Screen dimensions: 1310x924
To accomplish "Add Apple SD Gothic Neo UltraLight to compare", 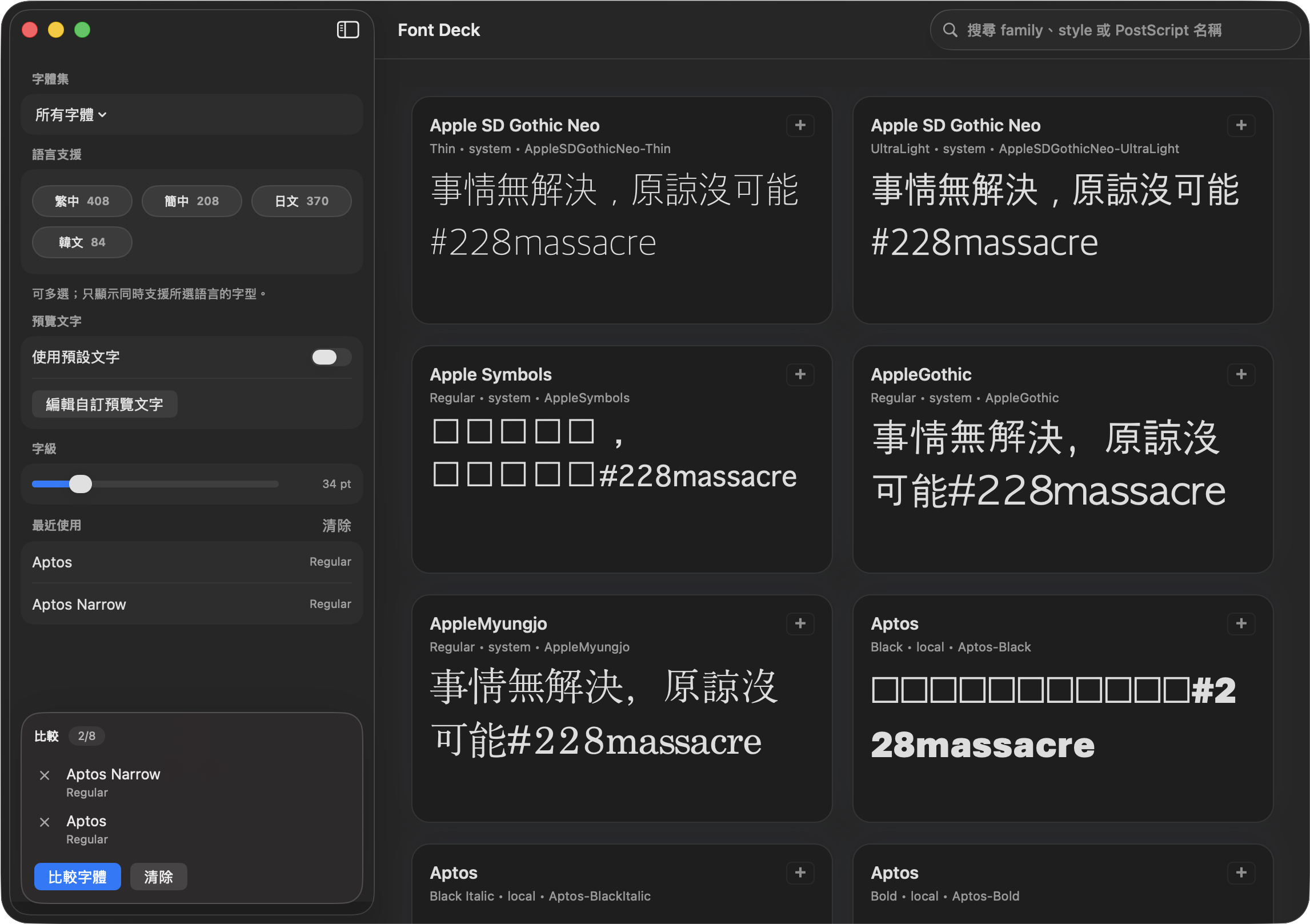I will coord(1241,125).
